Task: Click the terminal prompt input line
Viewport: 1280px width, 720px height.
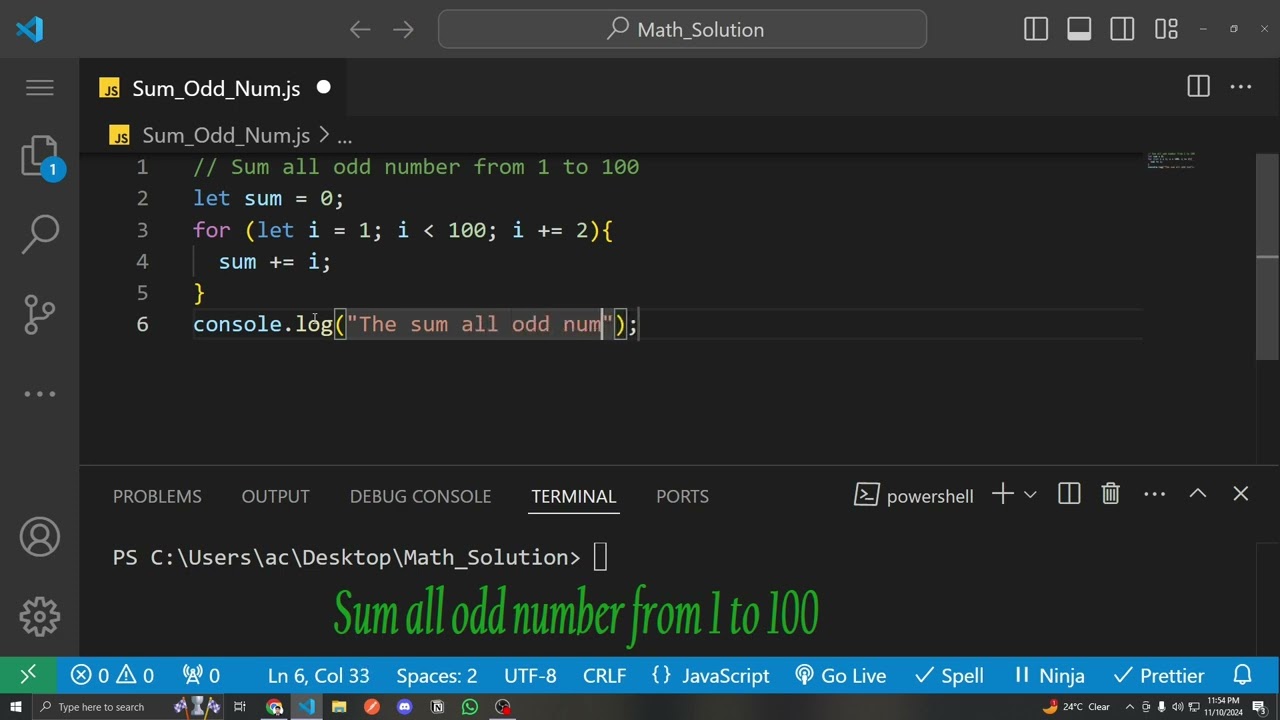Action: click(360, 557)
